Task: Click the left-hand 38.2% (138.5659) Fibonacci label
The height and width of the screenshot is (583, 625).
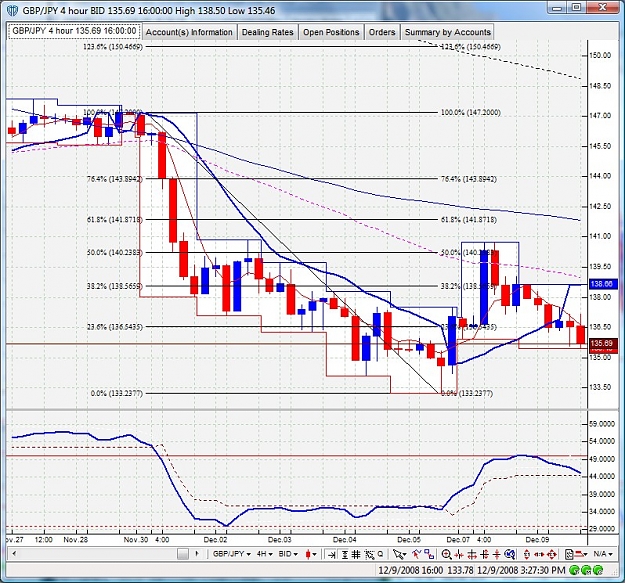Action: tap(114, 286)
